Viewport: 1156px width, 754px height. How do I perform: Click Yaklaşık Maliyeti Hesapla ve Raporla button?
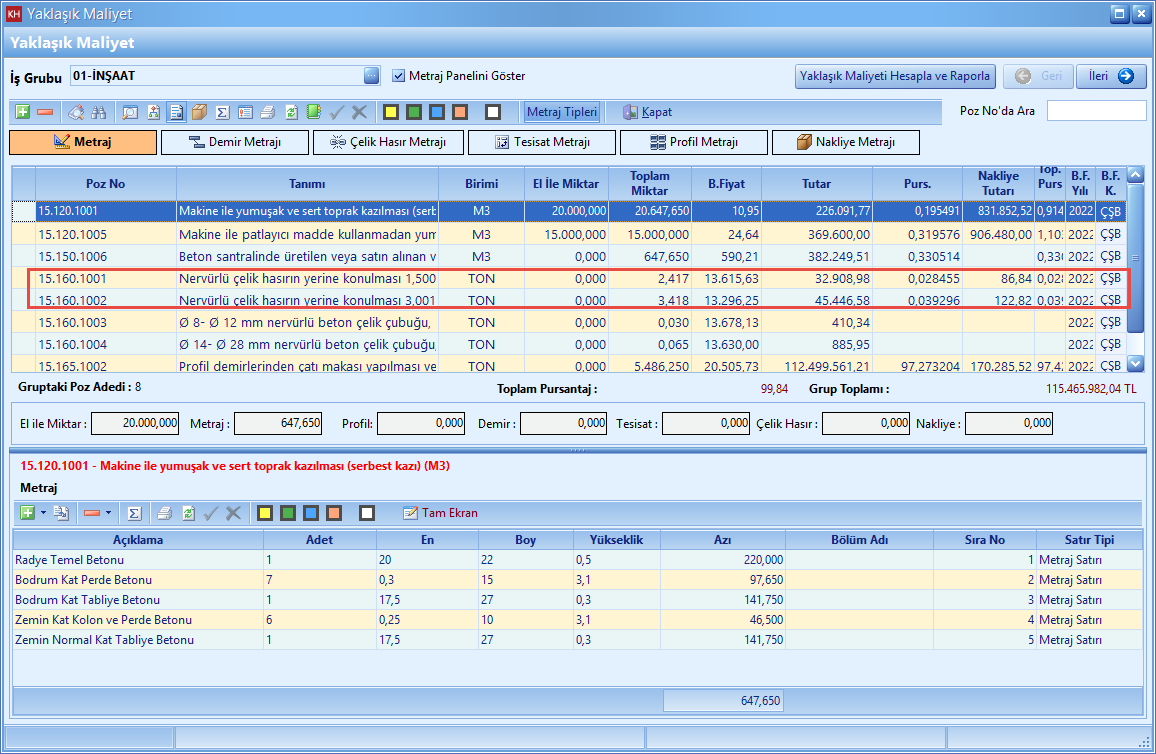coord(895,76)
